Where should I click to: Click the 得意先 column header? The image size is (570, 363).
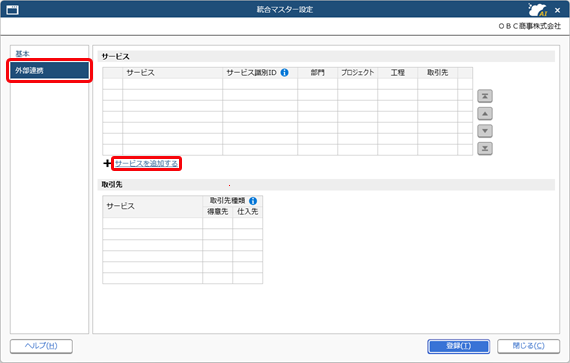[217, 212]
